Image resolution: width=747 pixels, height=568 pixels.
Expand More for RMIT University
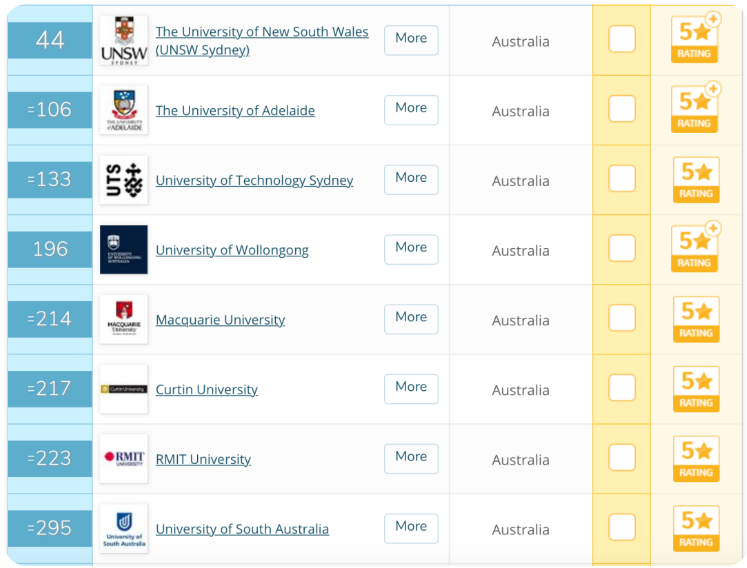tap(411, 458)
